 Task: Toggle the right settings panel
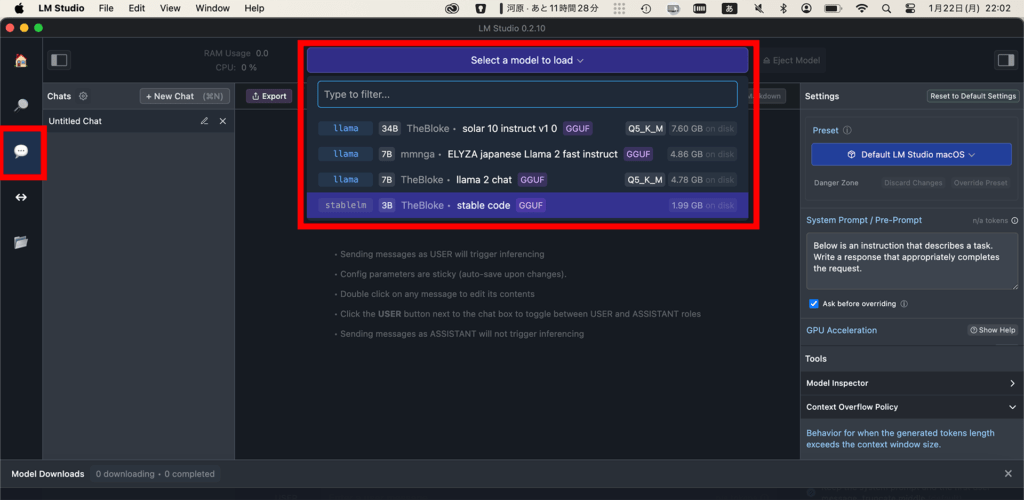(x=1005, y=60)
